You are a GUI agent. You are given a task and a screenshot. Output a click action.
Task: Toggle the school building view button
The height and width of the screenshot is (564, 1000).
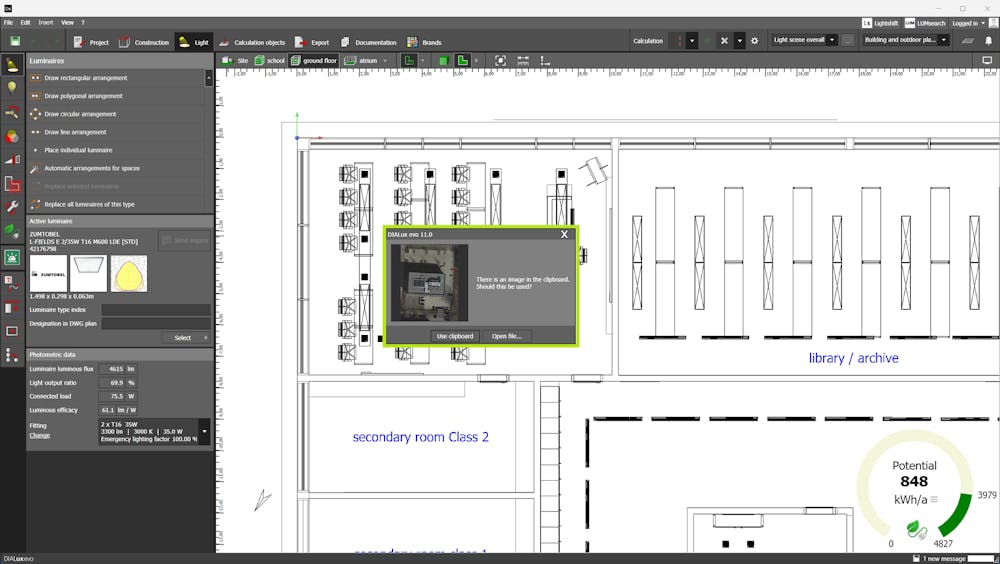tap(269, 61)
